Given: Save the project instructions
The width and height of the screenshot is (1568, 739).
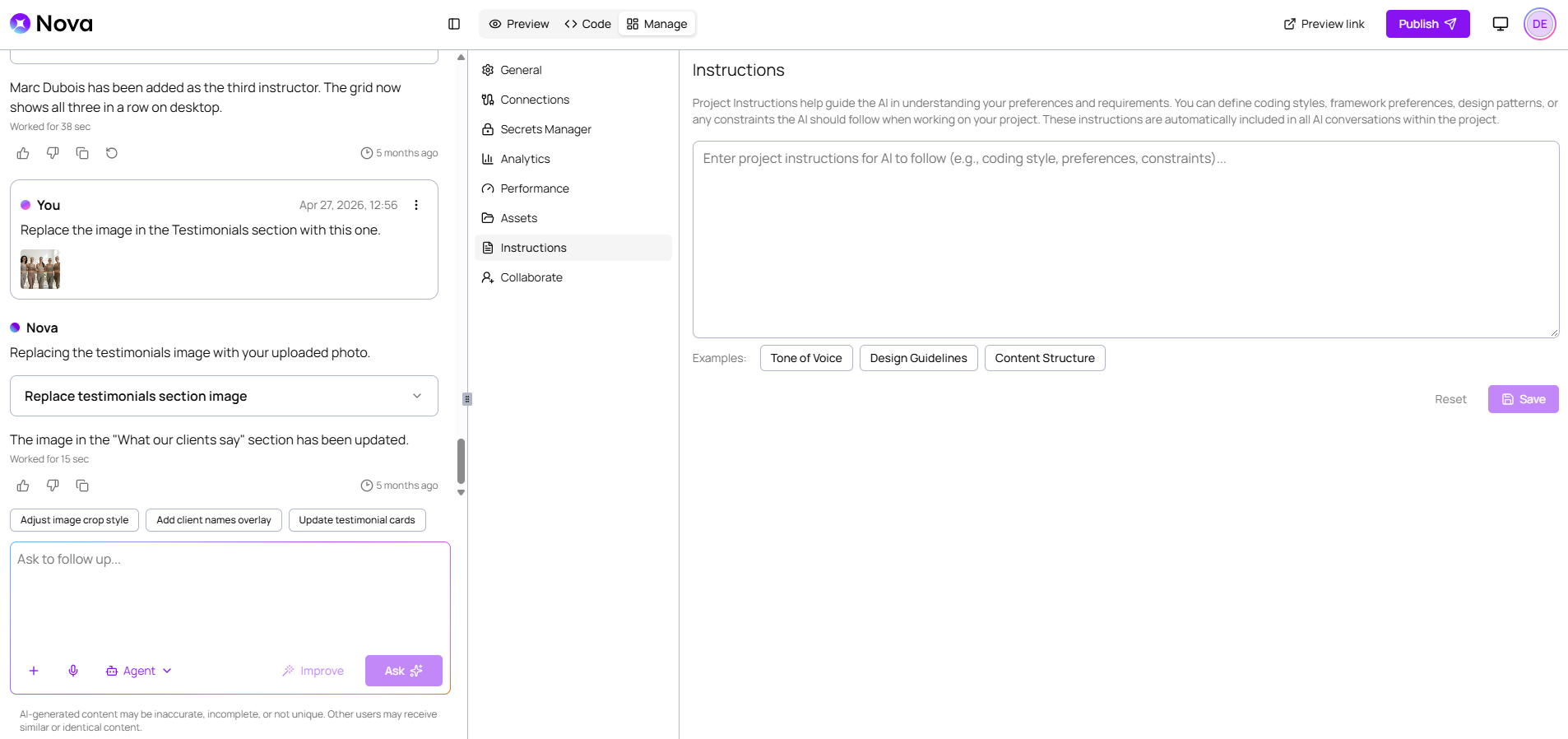Looking at the screenshot, I should click(x=1523, y=399).
